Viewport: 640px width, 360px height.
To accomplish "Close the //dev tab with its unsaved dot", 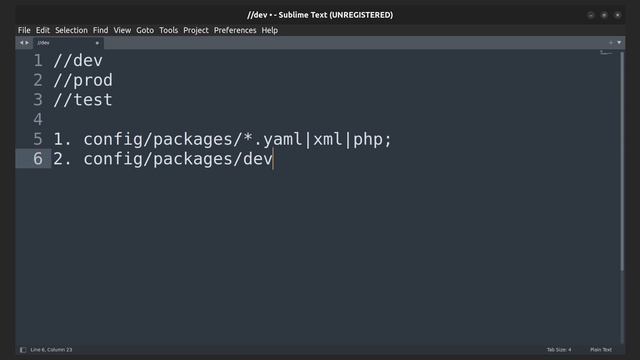I will coord(97,43).
